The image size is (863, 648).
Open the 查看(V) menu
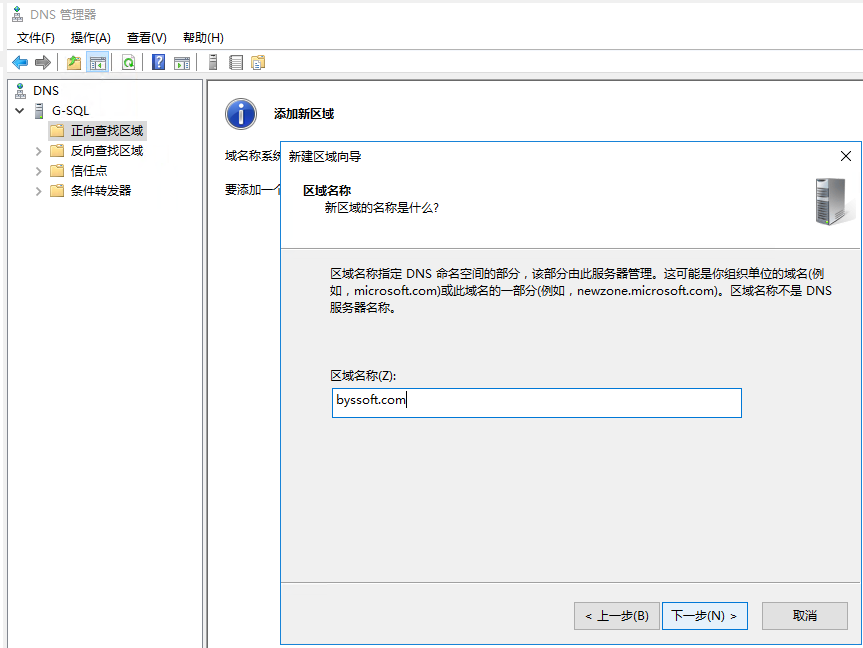click(x=147, y=38)
